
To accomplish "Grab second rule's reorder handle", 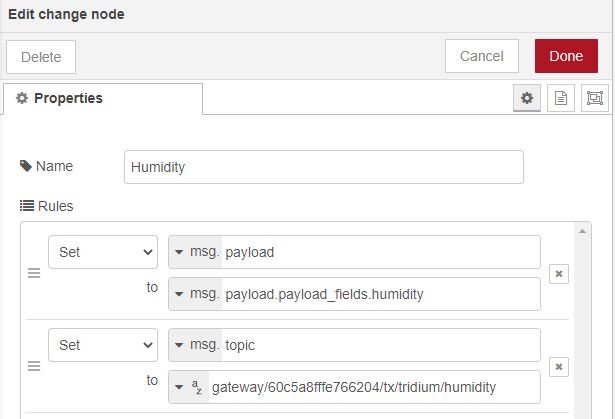I will pyautogui.click(x=34, y=366).
